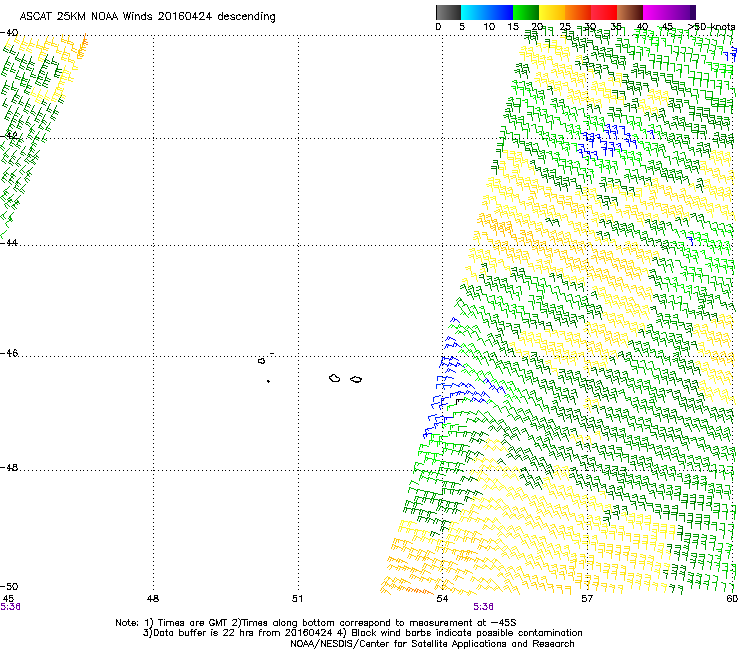Image resolution: width=740 pixels, height=650 pixels.
Task: Click the easternmost island outline near 52
Action: [x=356, y=380]
